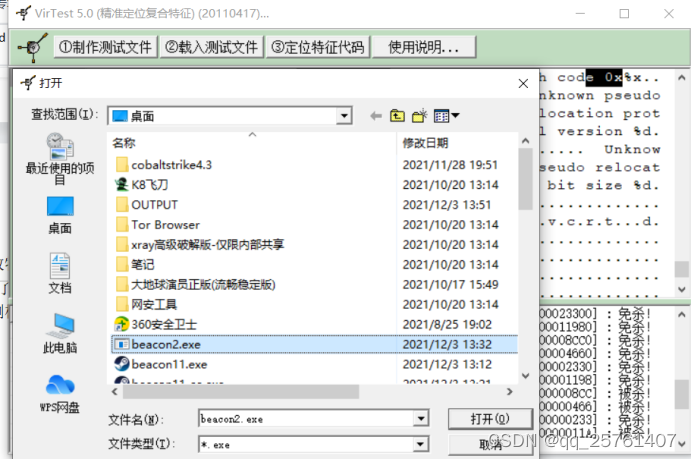Click results log scrollbar up arrow in VirTest
The height and width of the screenshot is (460, 692).
pos(682,315)
